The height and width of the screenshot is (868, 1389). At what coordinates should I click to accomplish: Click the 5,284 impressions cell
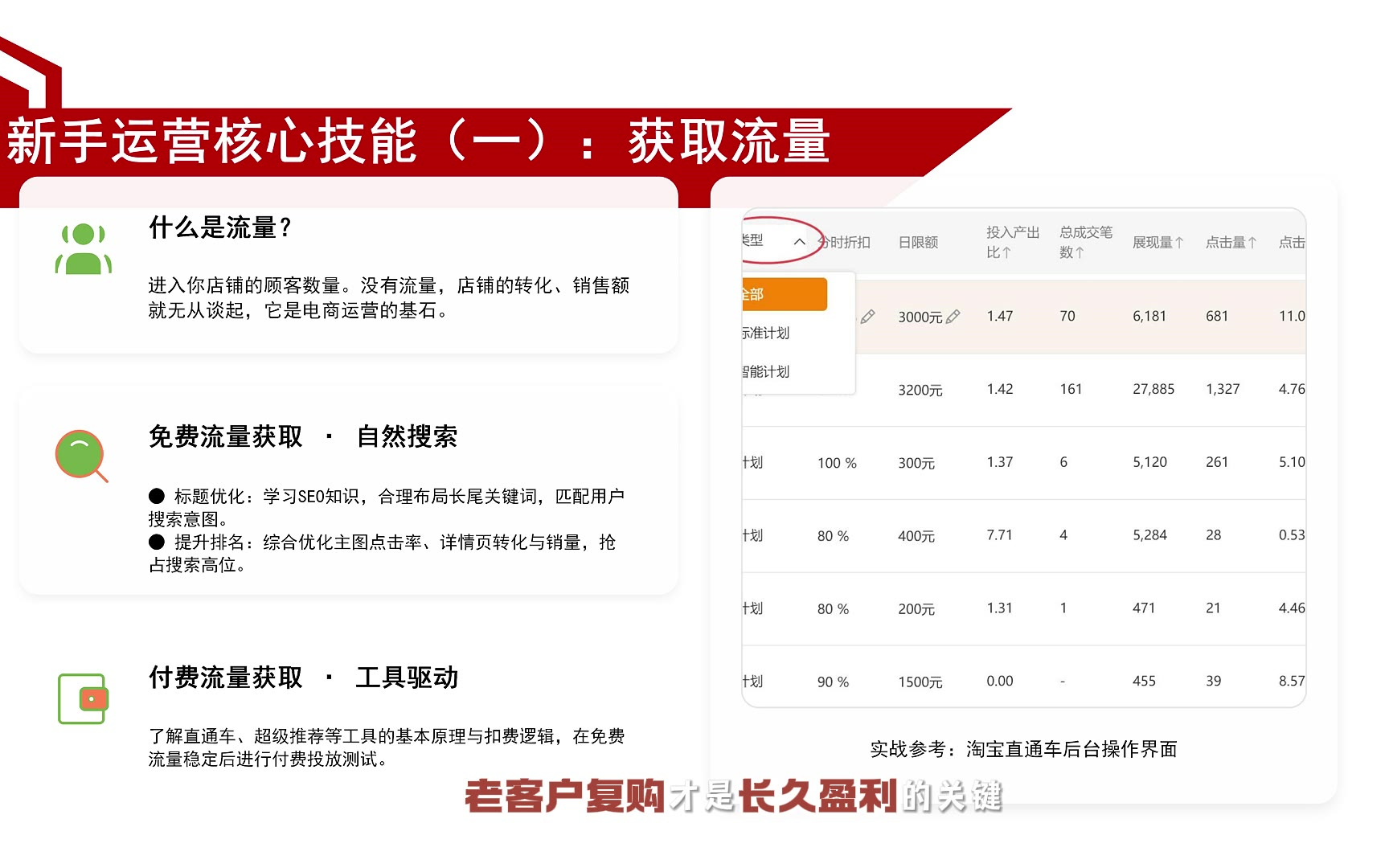(x=1149, y=535)
